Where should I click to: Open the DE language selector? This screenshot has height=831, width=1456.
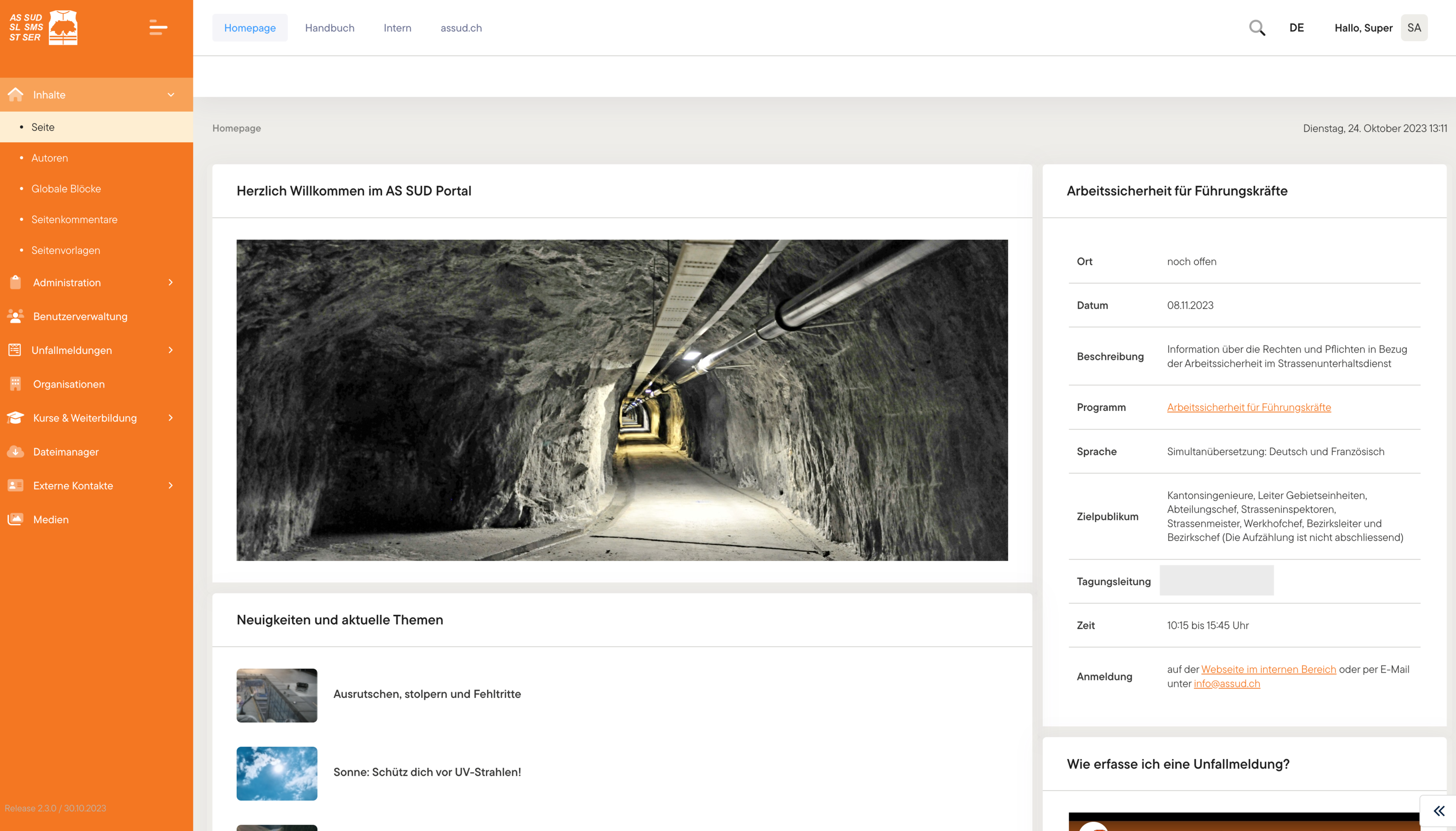[1296, 28]
